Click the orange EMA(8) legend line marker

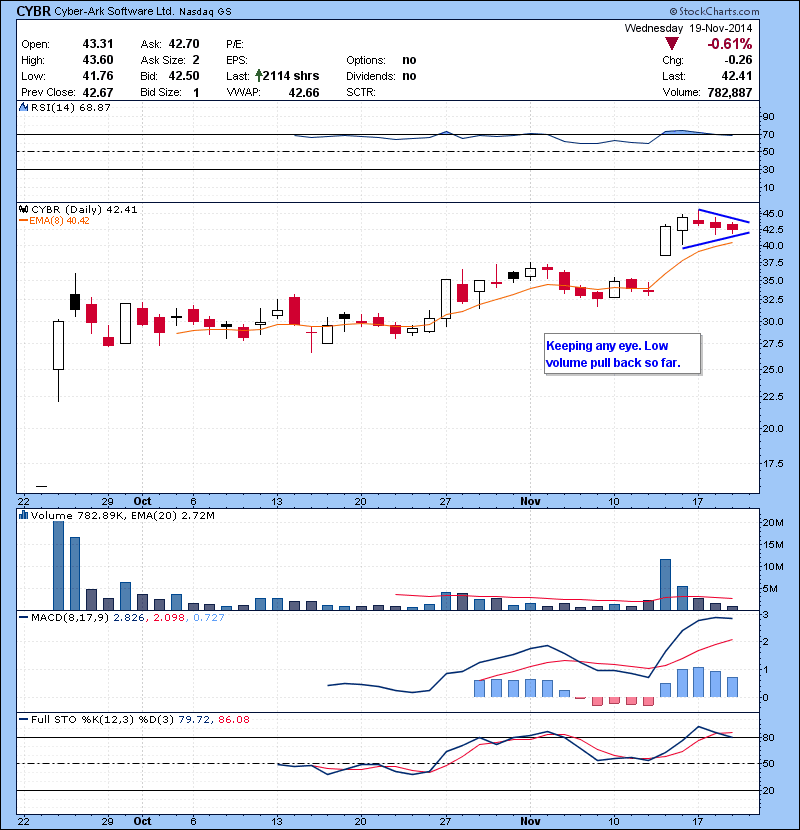pos(24,220)
